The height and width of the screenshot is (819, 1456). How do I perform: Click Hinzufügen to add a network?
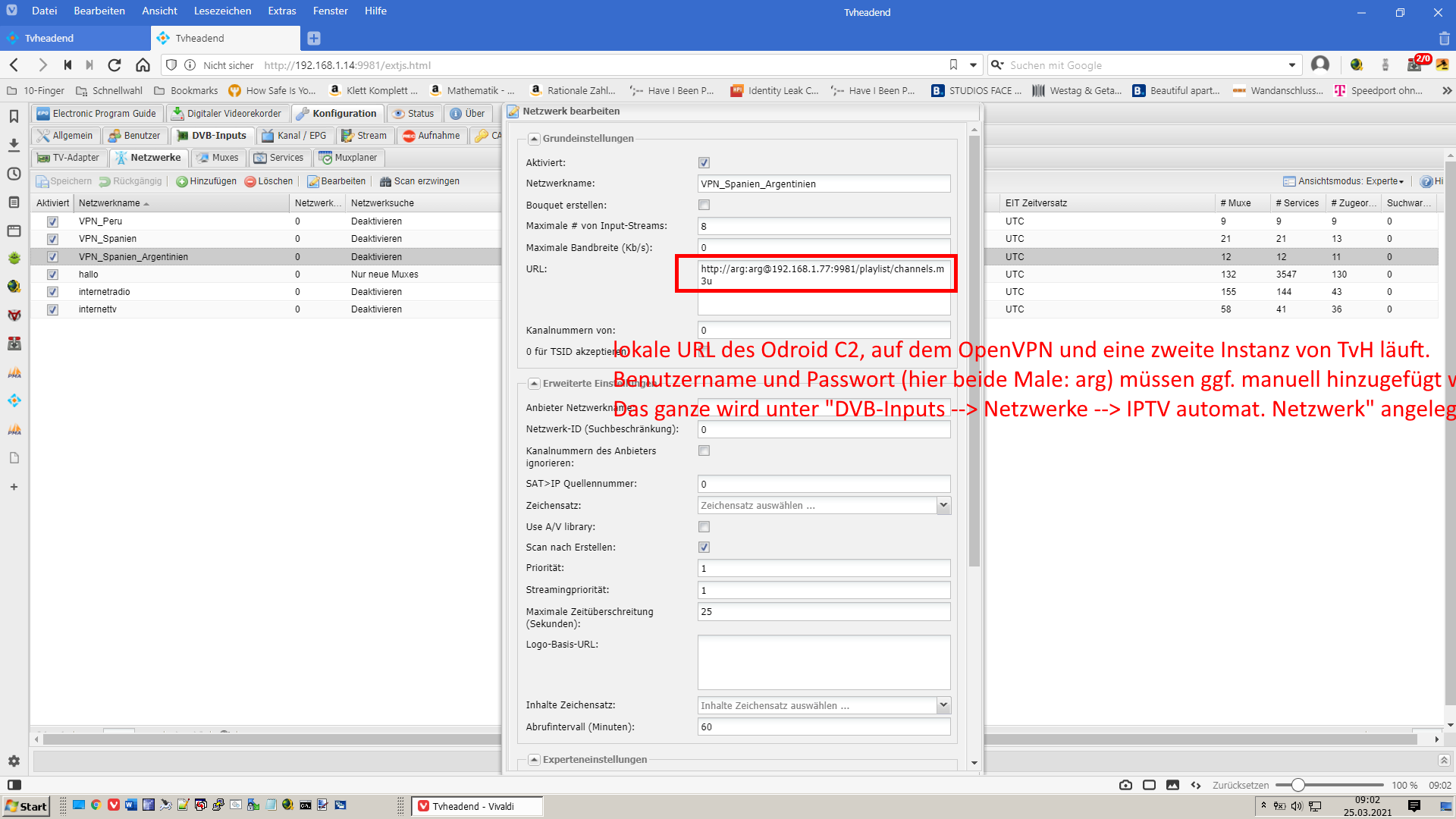click(206, 181)
